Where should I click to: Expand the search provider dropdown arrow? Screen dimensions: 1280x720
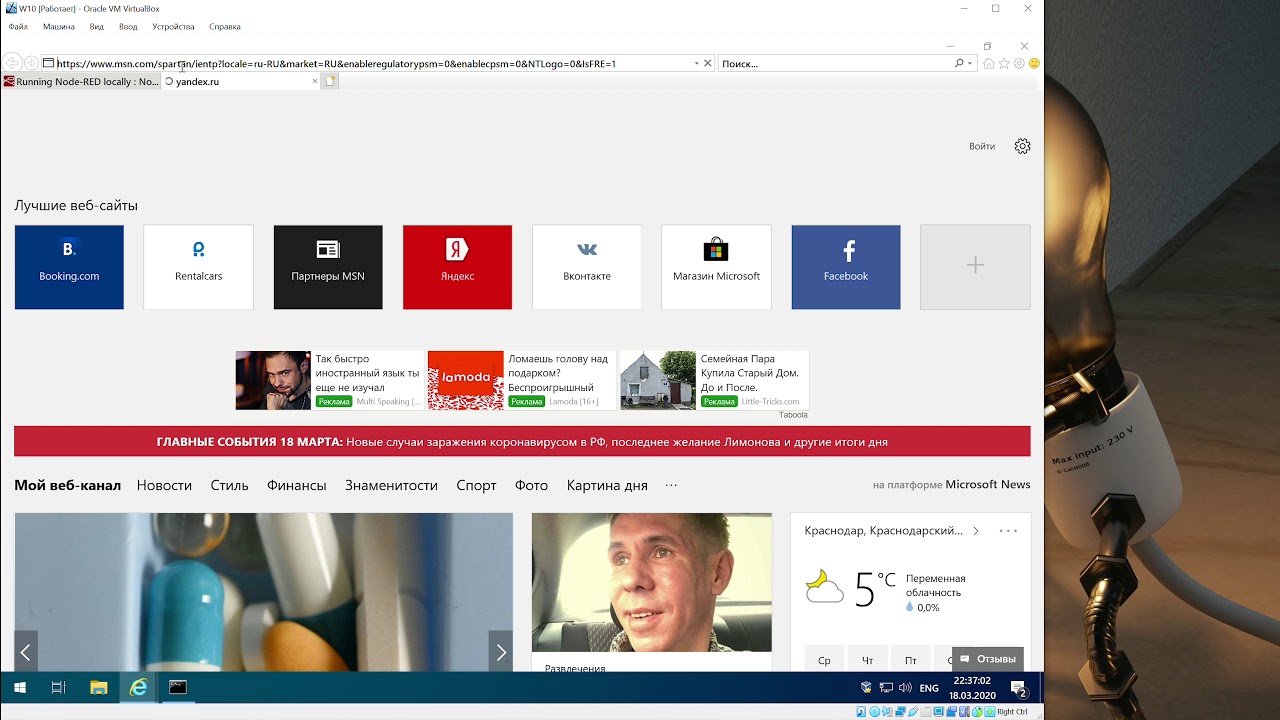[x=970, y=63]
